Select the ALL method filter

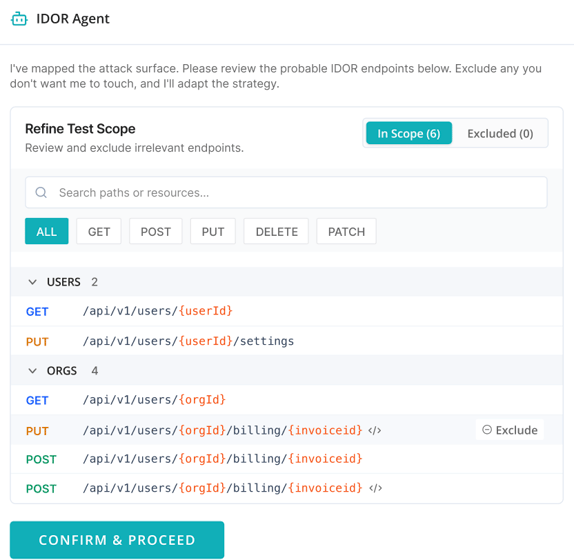(46, 231)
